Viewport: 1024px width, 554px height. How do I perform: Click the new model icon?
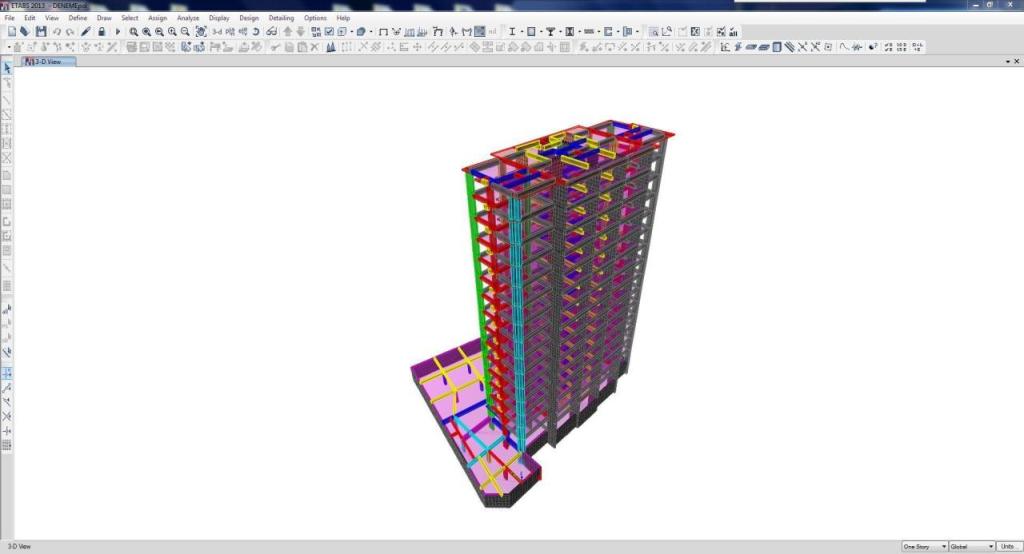tap(11, 32)
